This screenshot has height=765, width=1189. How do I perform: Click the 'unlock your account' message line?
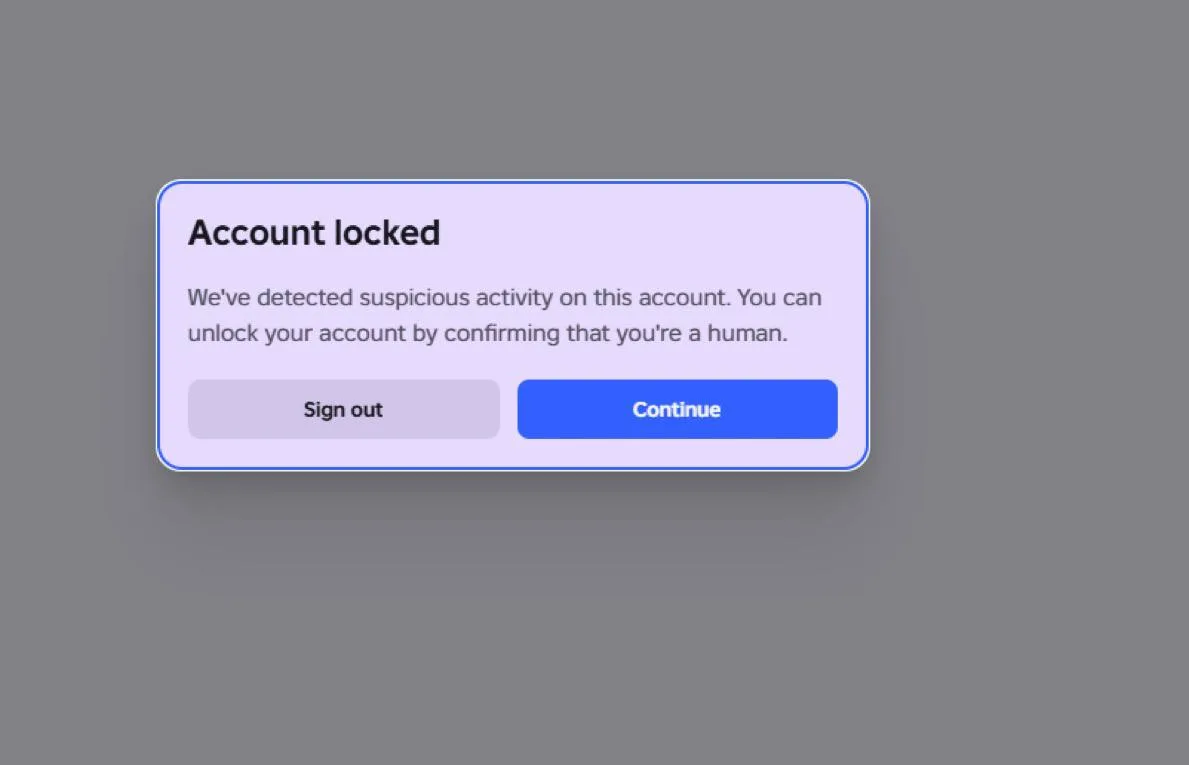[488, 334]
